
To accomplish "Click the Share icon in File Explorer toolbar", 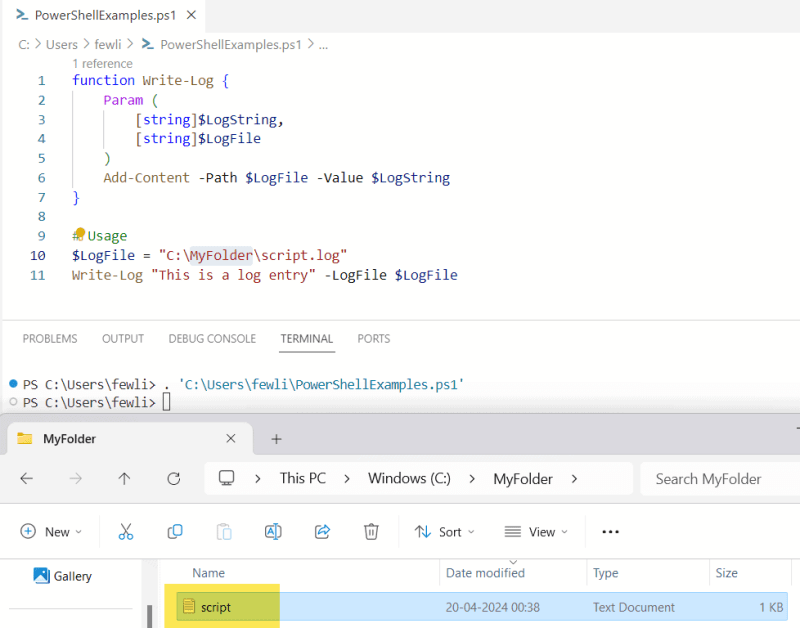I will [322, 531].
